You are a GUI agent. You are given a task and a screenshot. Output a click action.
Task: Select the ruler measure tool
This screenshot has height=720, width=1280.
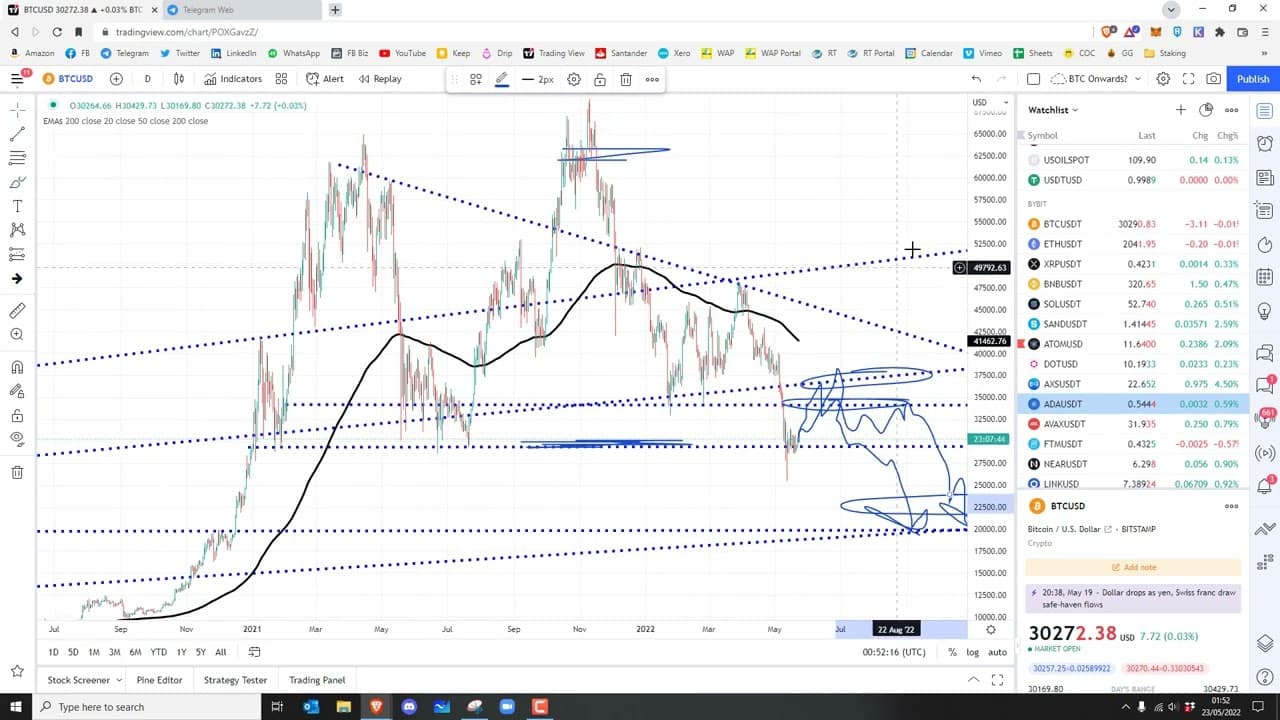17,311
